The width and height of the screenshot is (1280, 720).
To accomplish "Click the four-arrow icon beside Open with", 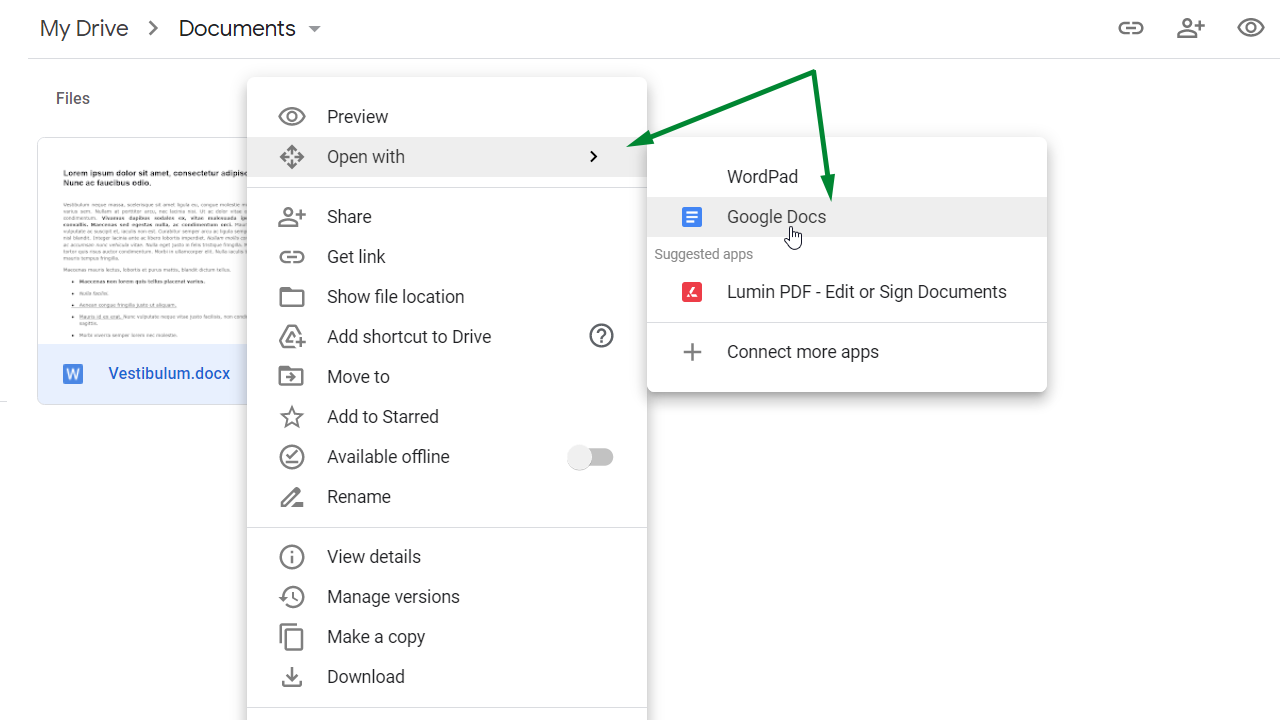I will pyautogui.click(x=291, y=157).
